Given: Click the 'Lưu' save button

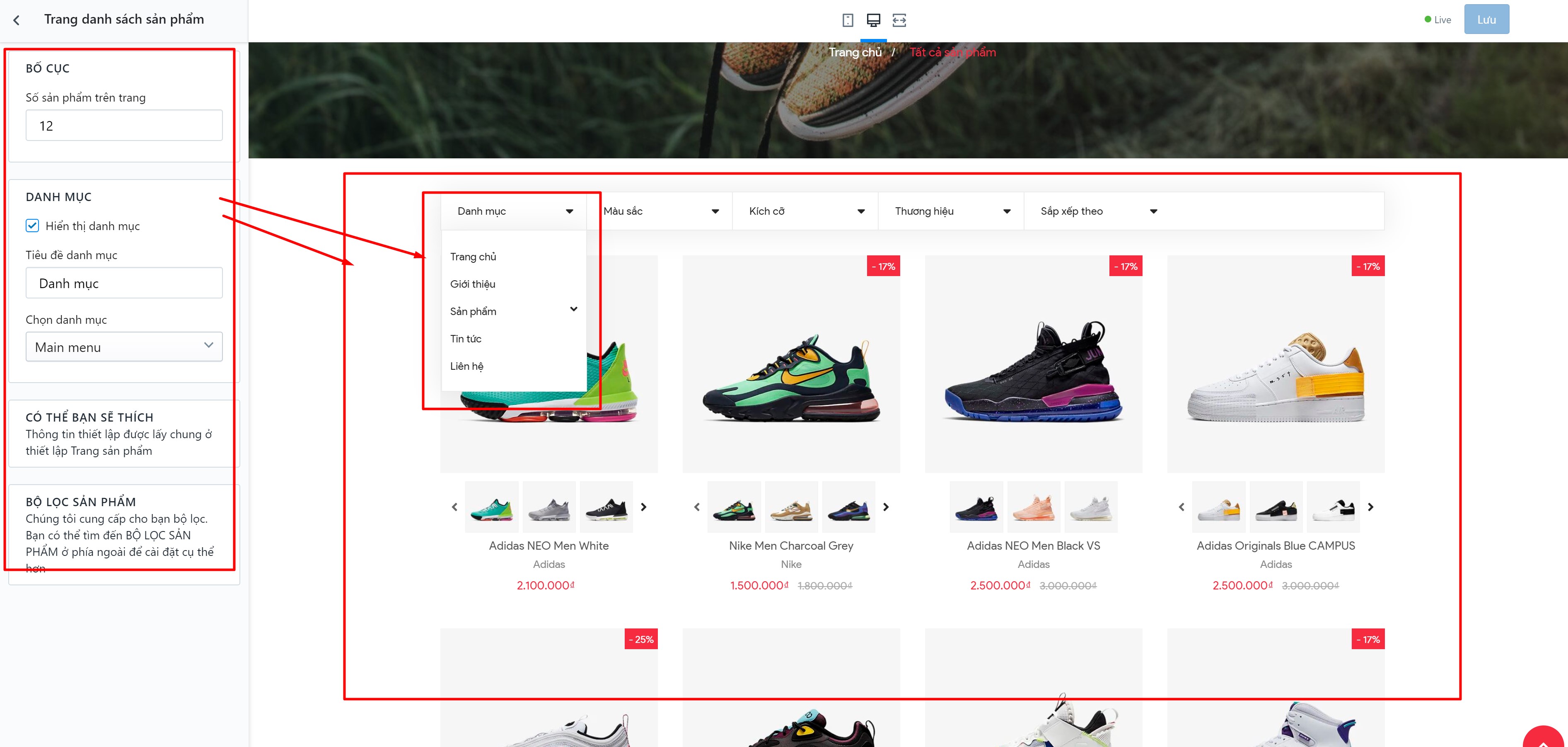Looking at the screenshot, I should [x=1486, y=19].
